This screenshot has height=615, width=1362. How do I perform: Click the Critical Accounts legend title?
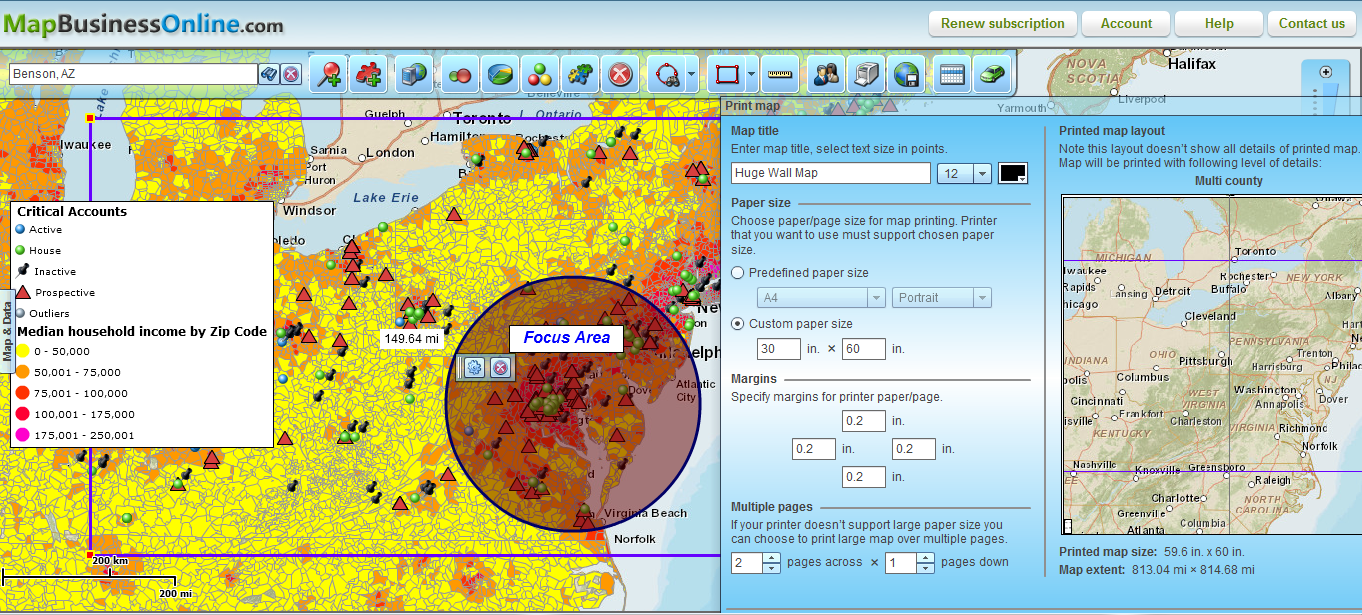click(x=72, y=211)
